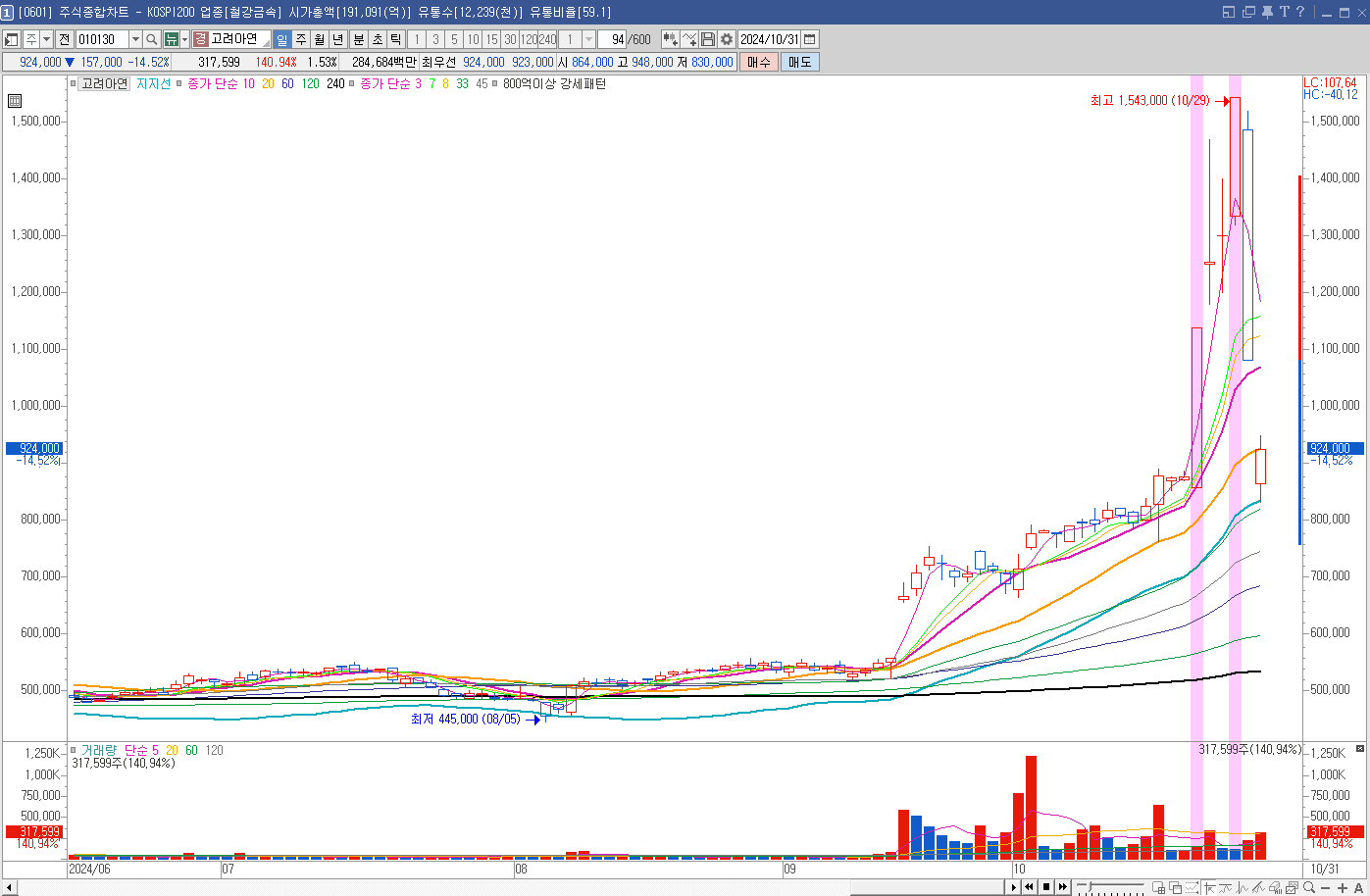This screenshot has height=896, width=1370.
Task: Click the 30 interval preset button
Action: point(510,39)
